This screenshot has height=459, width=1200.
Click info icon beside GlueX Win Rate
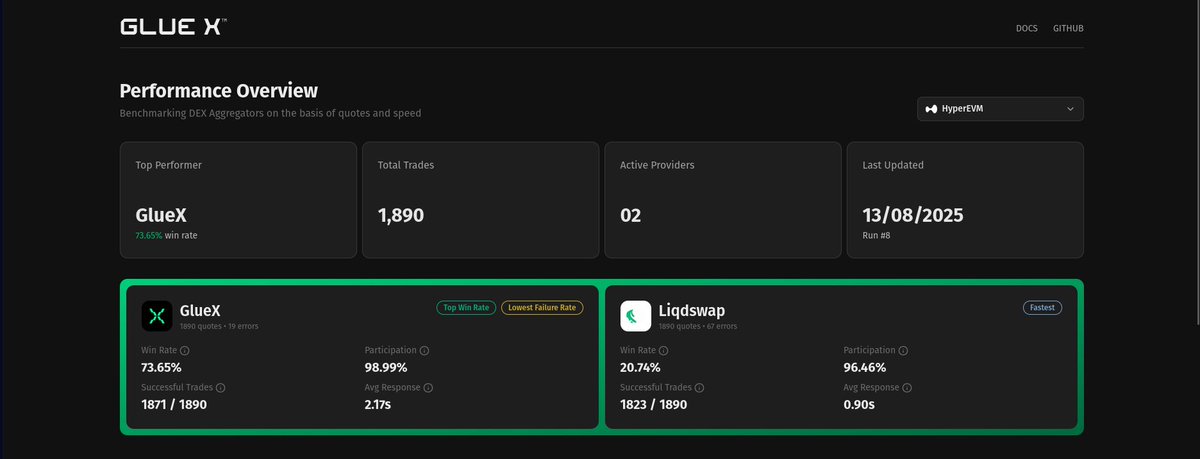coord(185,351)
